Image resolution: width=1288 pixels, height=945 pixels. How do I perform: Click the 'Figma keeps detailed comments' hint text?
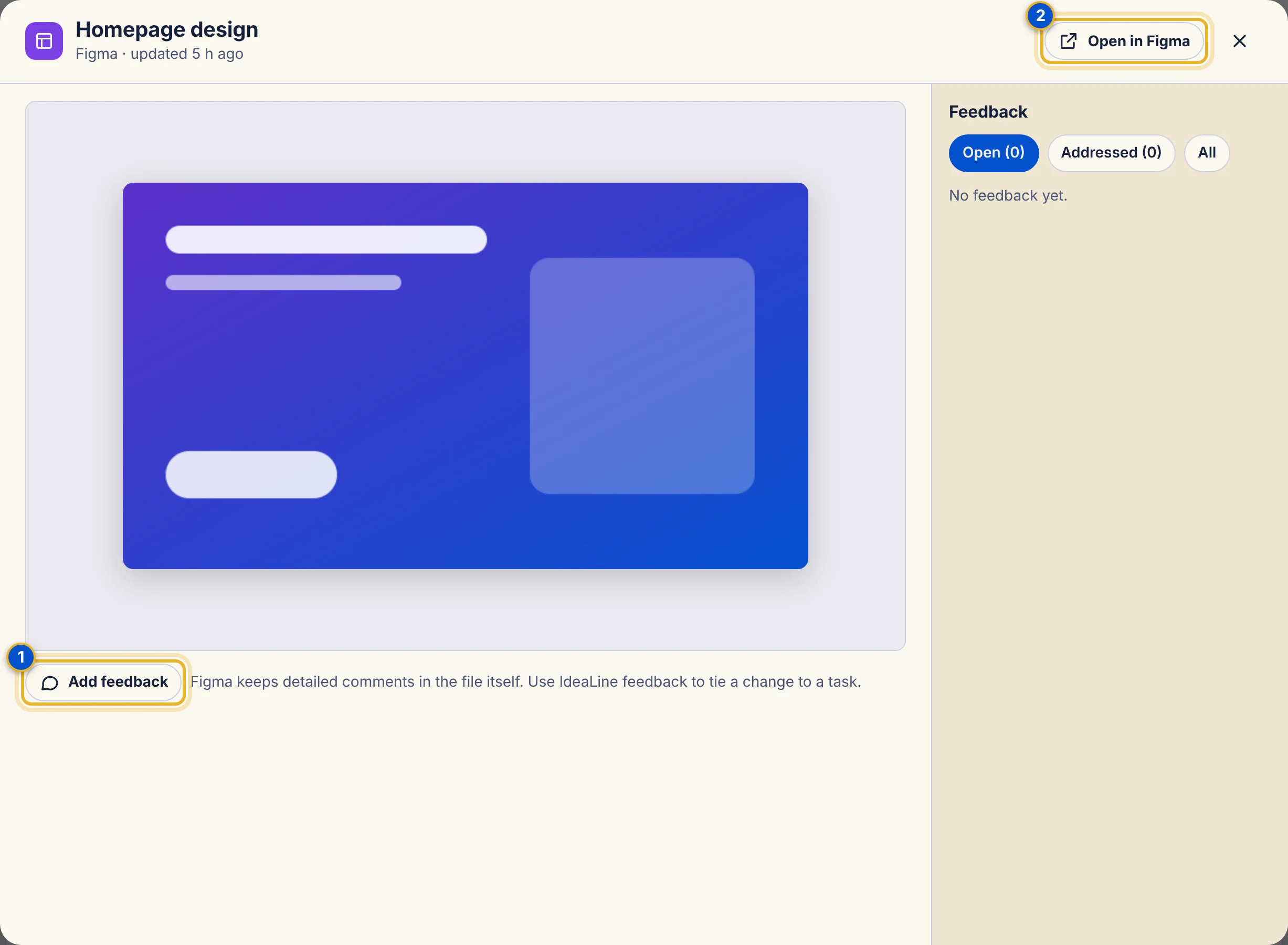click(525, 682)
